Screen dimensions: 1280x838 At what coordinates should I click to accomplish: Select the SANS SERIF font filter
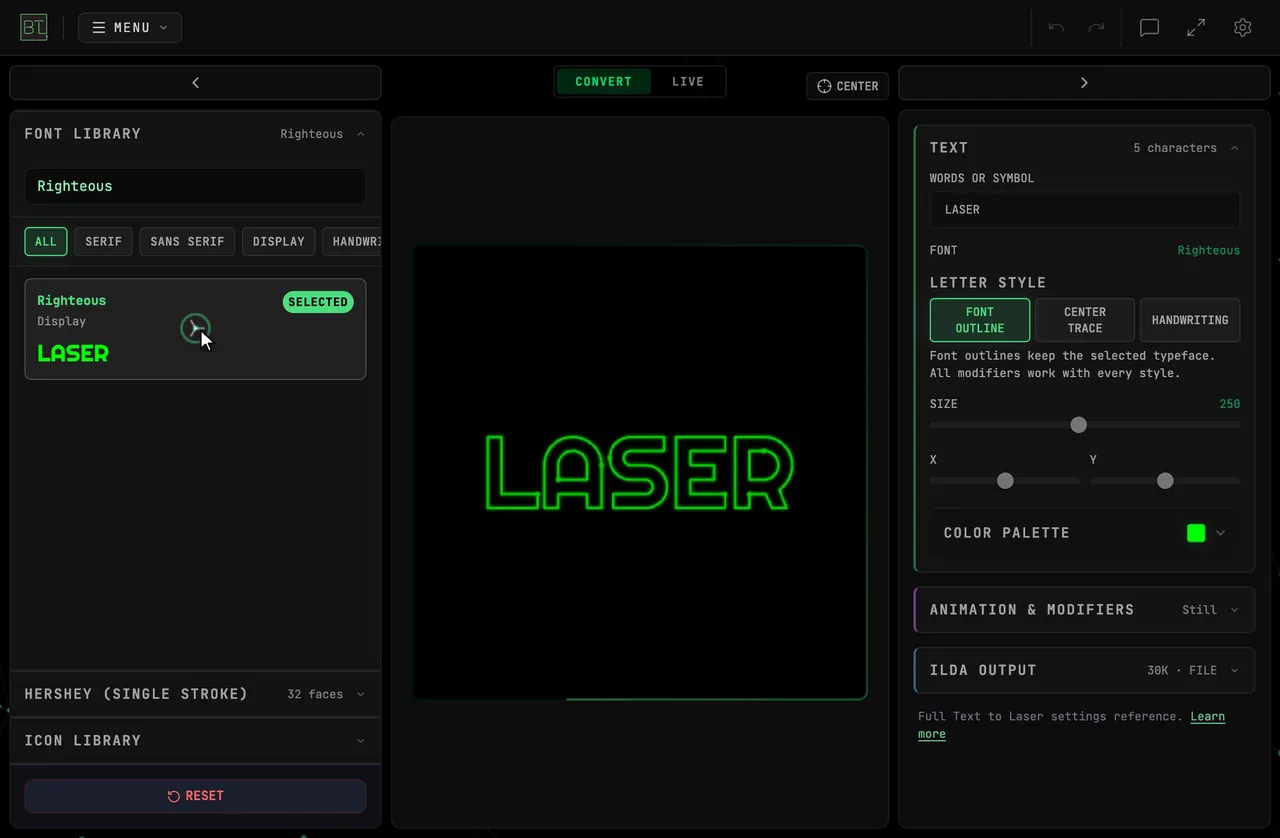coord(187,242)
